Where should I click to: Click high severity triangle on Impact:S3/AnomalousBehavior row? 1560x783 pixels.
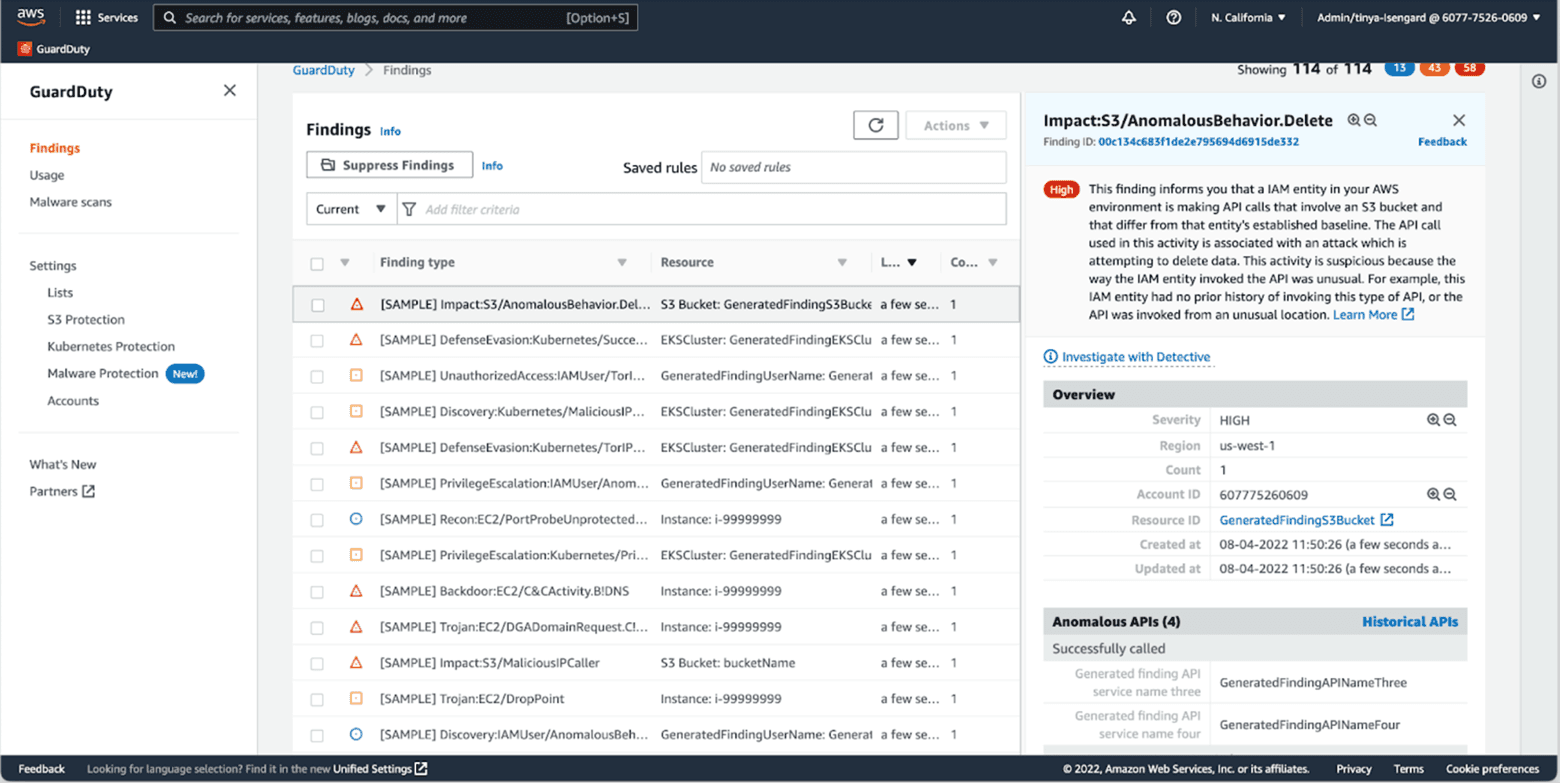(356, 304)
